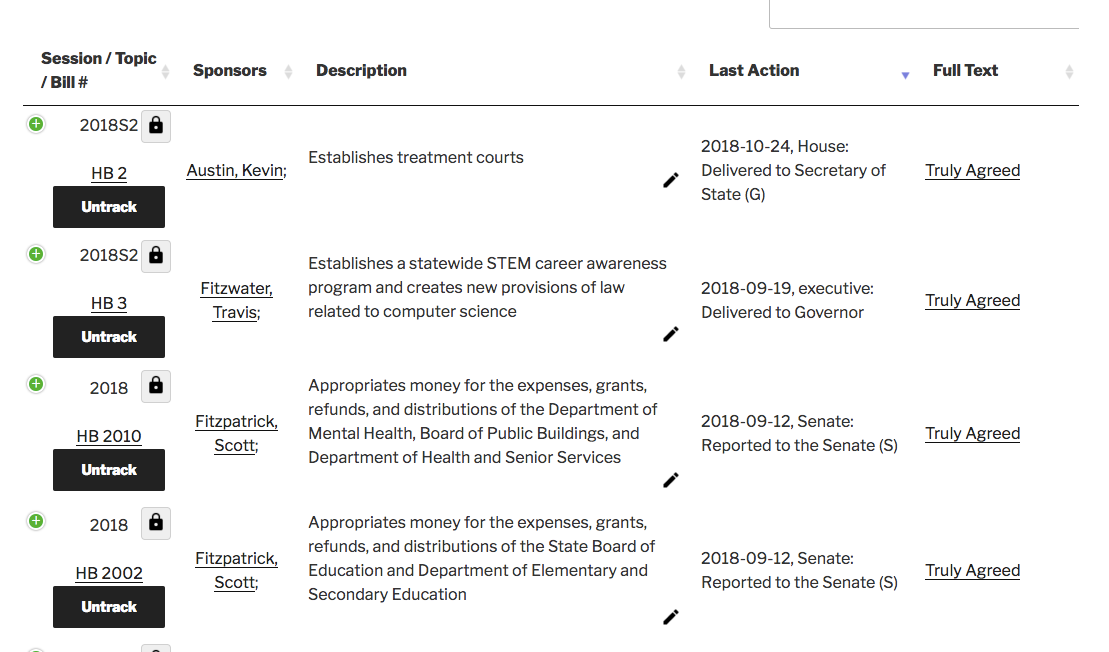
Task: Click pencil icon for STEM career description
Action: click(671, 334)
